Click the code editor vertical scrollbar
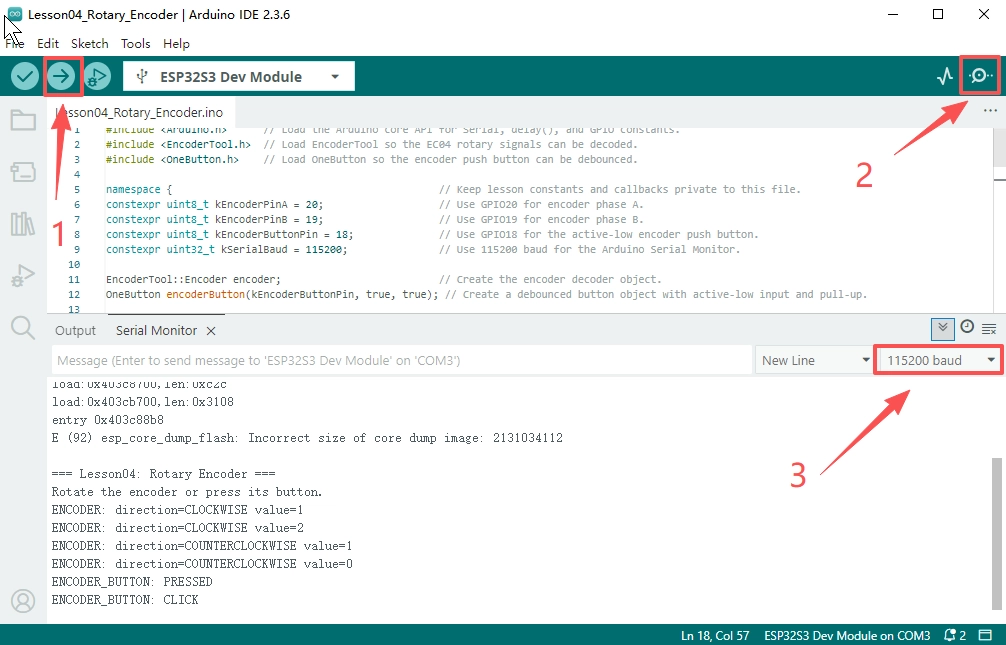The width and height of the screenshot is (1006, 645). [x=999, y=148]
